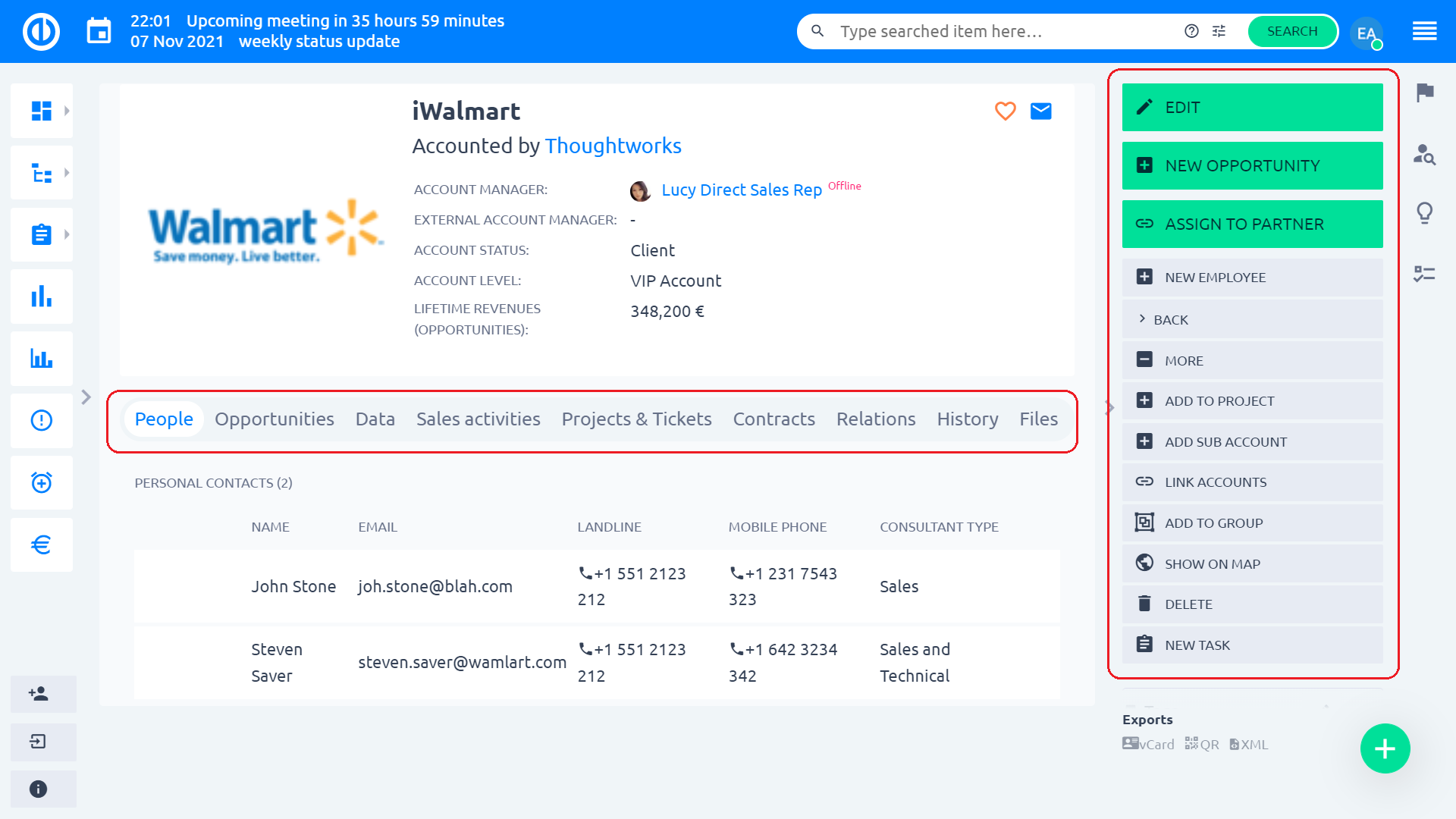Collapse the MORE actions section
The image size is (1456, 819).
click(1252, 361)
